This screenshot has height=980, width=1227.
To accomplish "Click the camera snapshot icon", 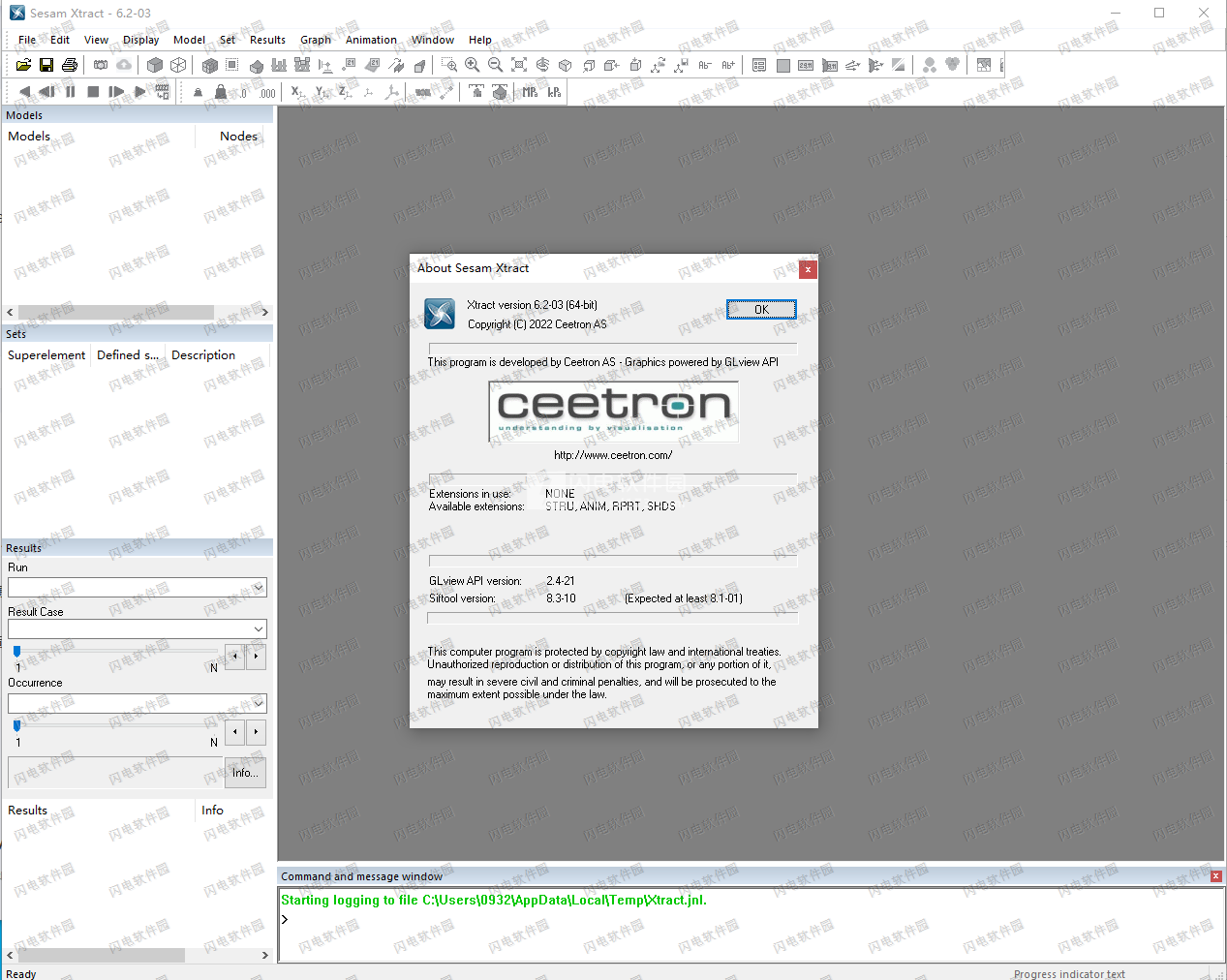I will coord(101,65).
